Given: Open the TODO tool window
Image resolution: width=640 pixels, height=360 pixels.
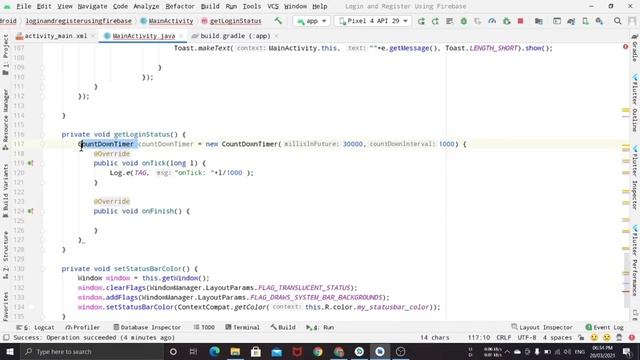Looking at the screenshot, I should (x=204, y=327).
